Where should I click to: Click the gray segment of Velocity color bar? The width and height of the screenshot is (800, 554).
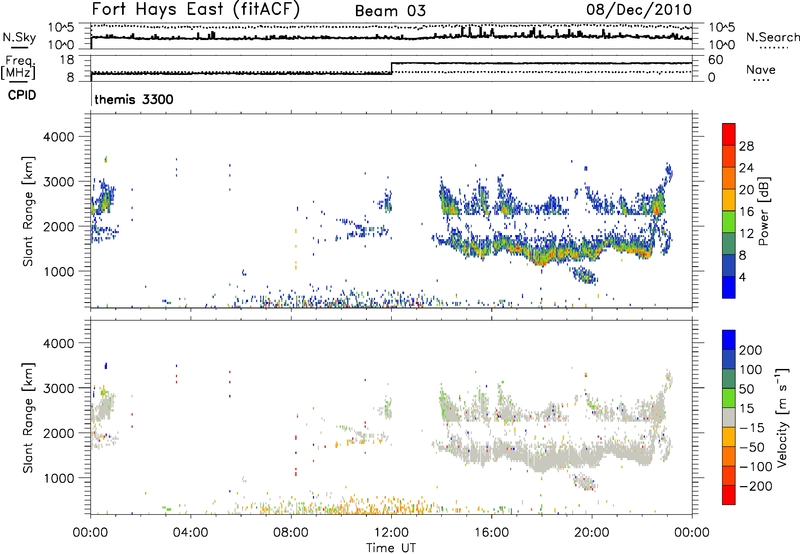729,417
